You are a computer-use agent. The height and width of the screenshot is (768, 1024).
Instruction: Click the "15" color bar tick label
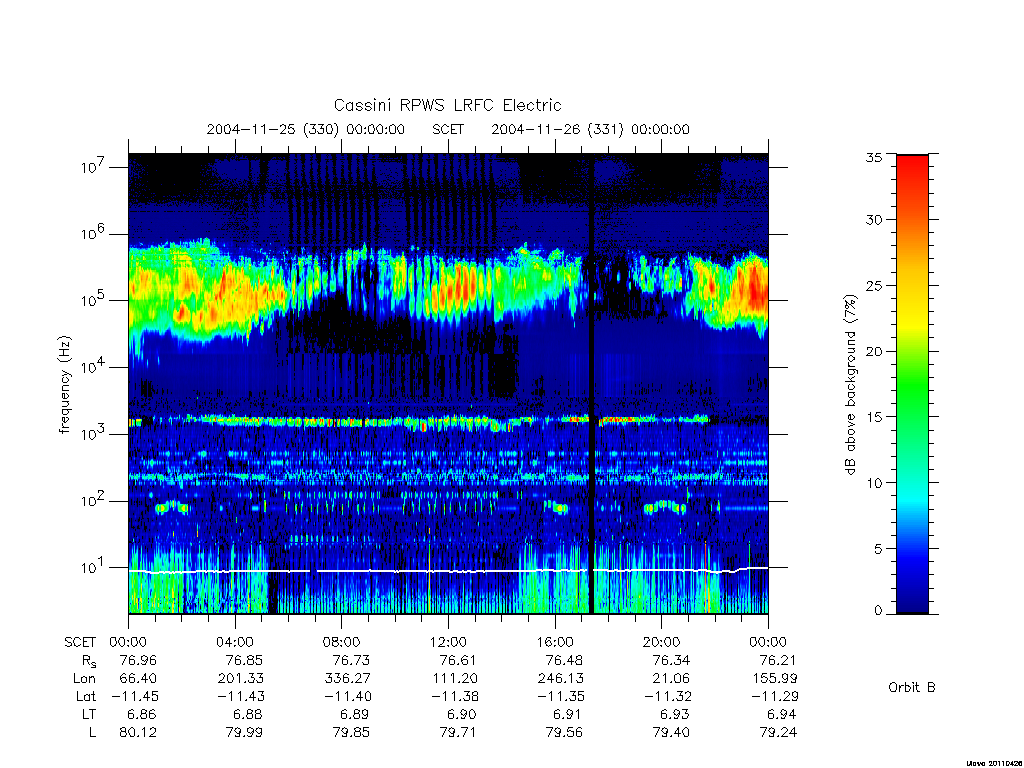[x=874, y=417]
